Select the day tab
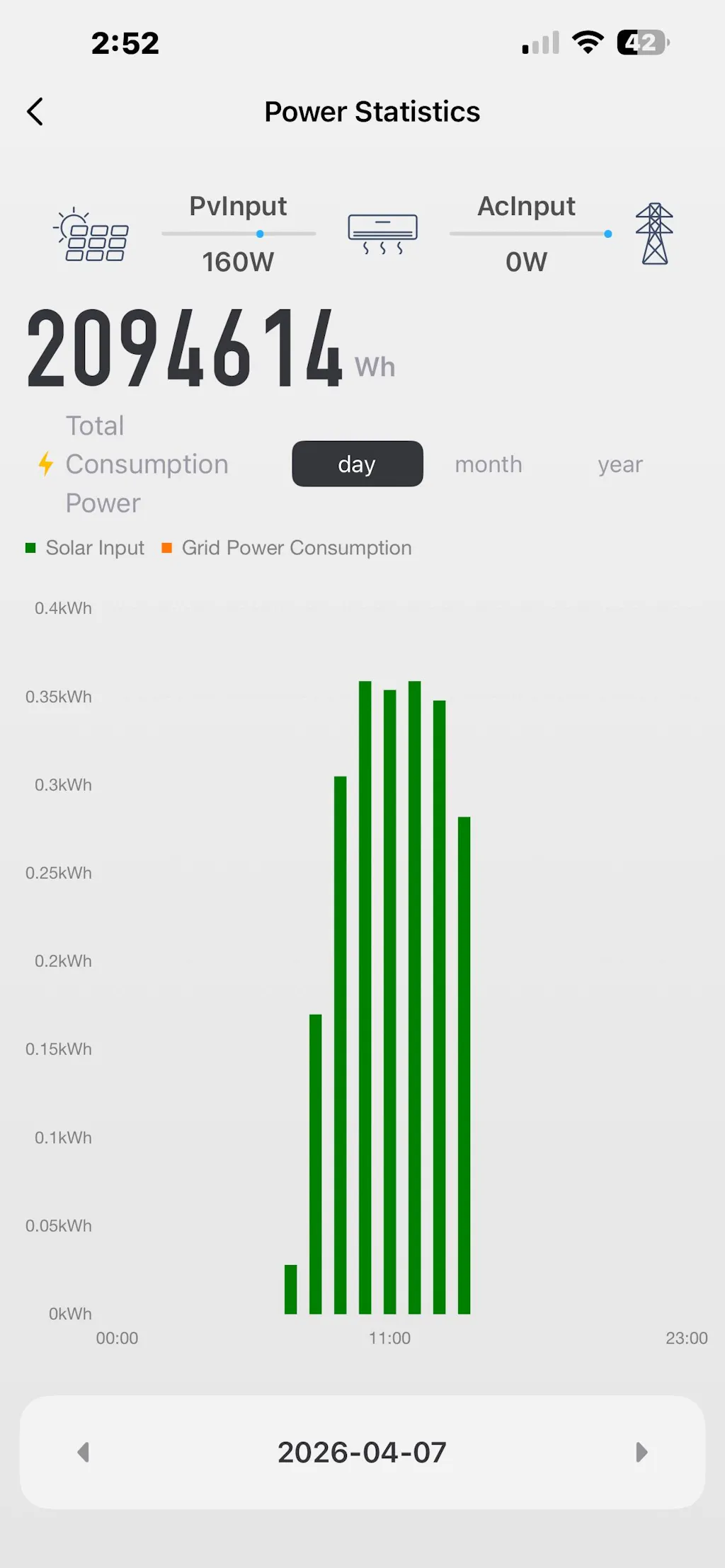The image size is (725, 1568). point(357,464)
